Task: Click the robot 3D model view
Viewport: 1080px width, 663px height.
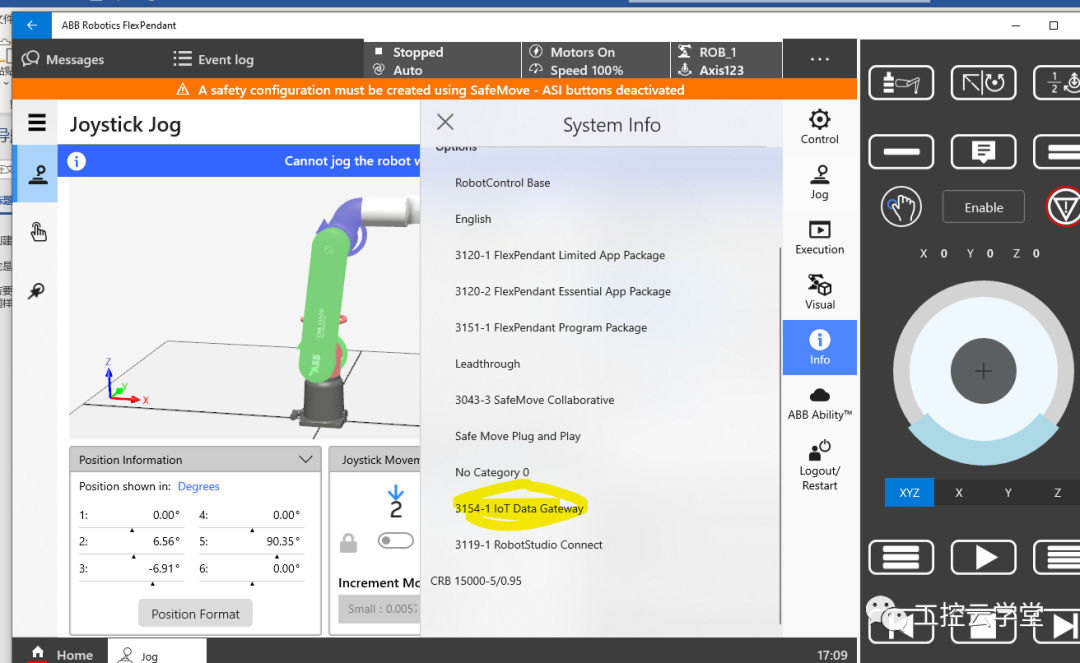Action: coord(245,308)
